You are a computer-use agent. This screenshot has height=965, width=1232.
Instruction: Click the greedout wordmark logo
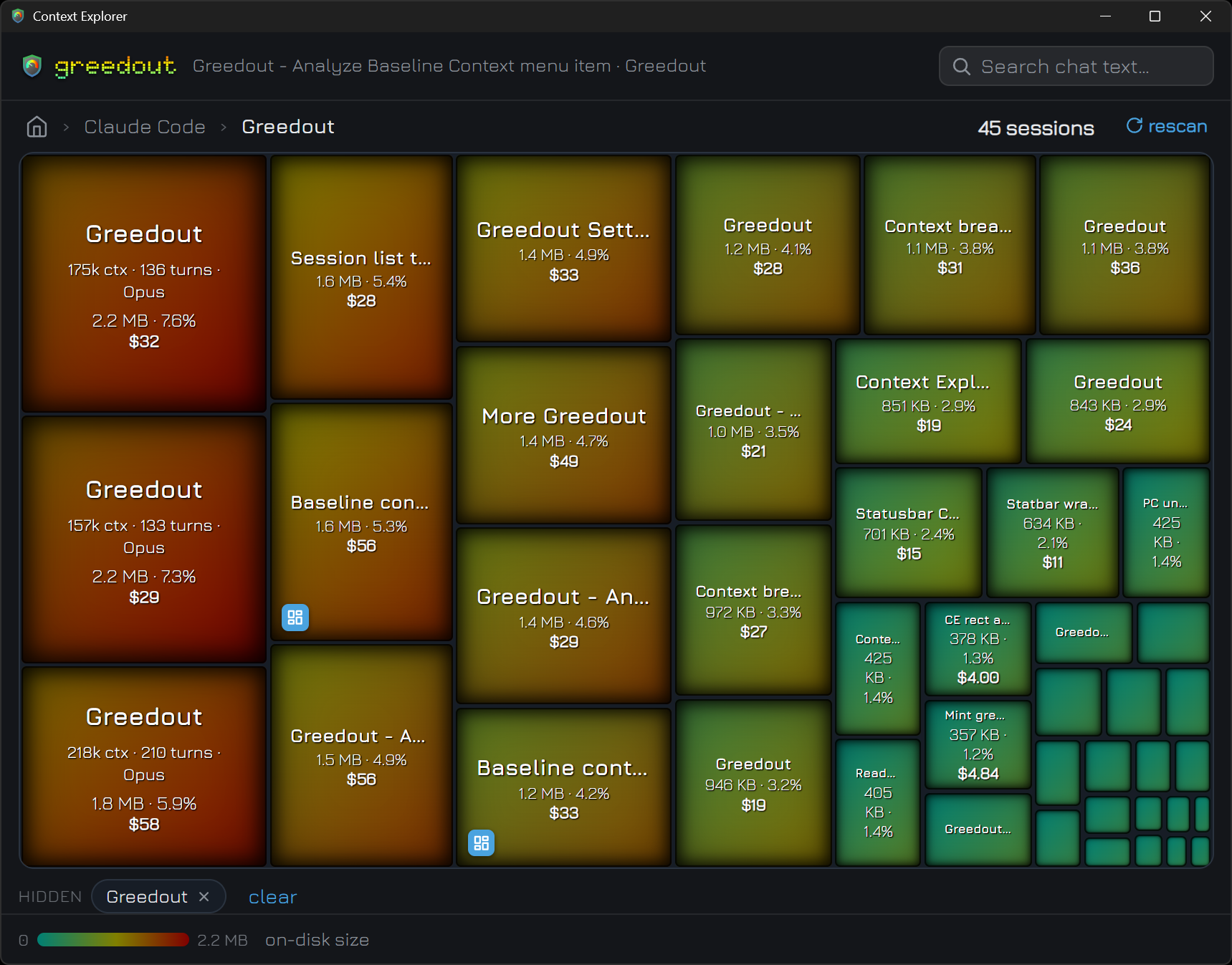click(x=115, y=66)
